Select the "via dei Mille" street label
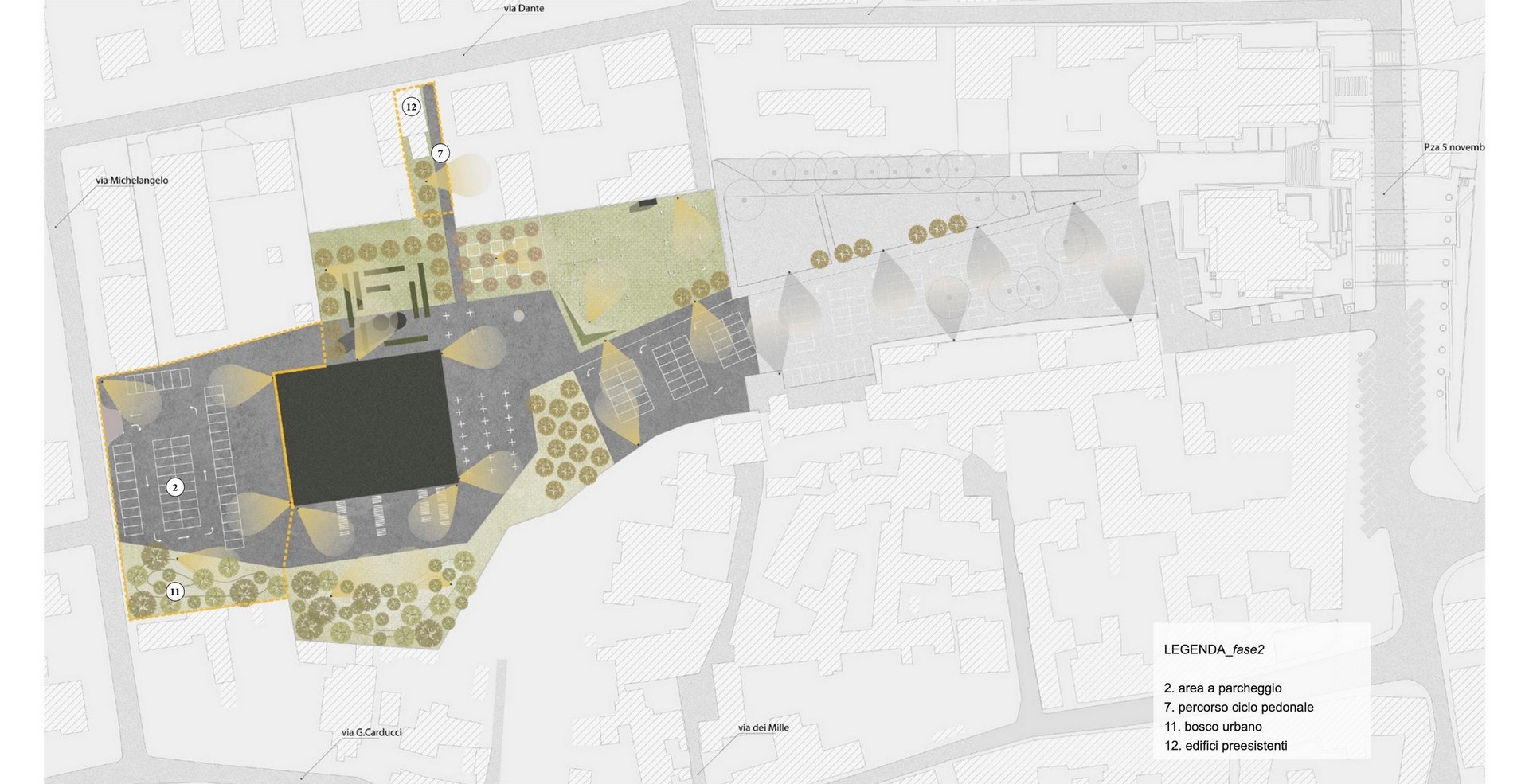This screenshot has width=1529, height=784. (x=764, y=727)
